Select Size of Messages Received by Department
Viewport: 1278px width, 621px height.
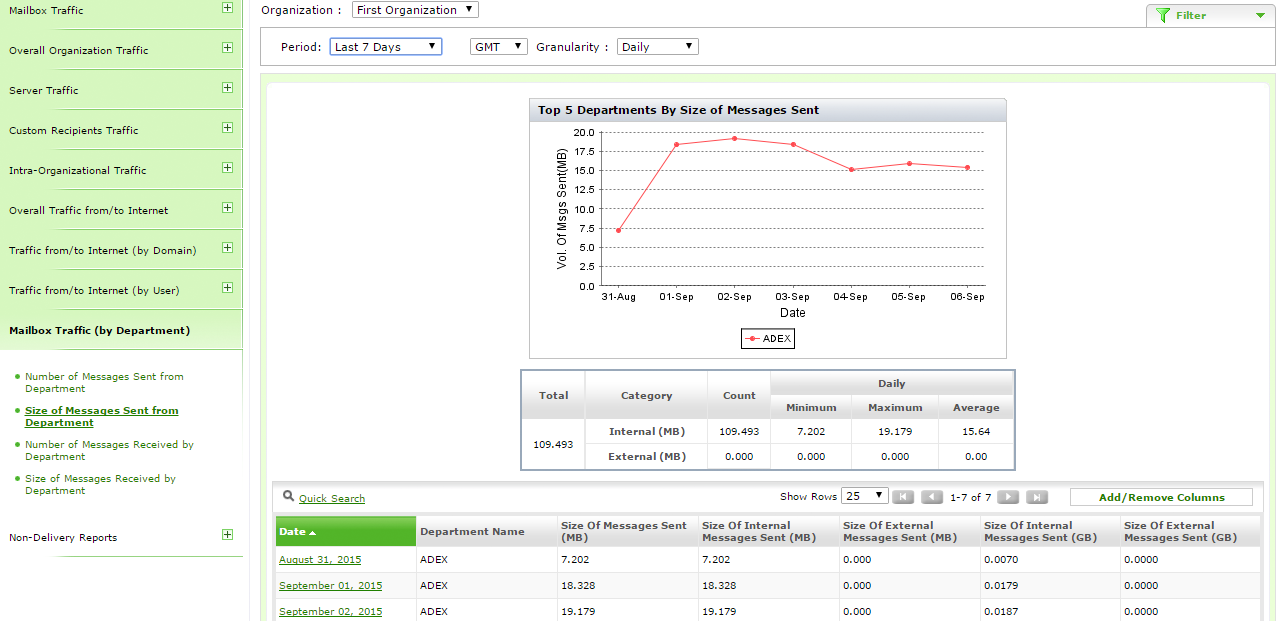point(100,484)
